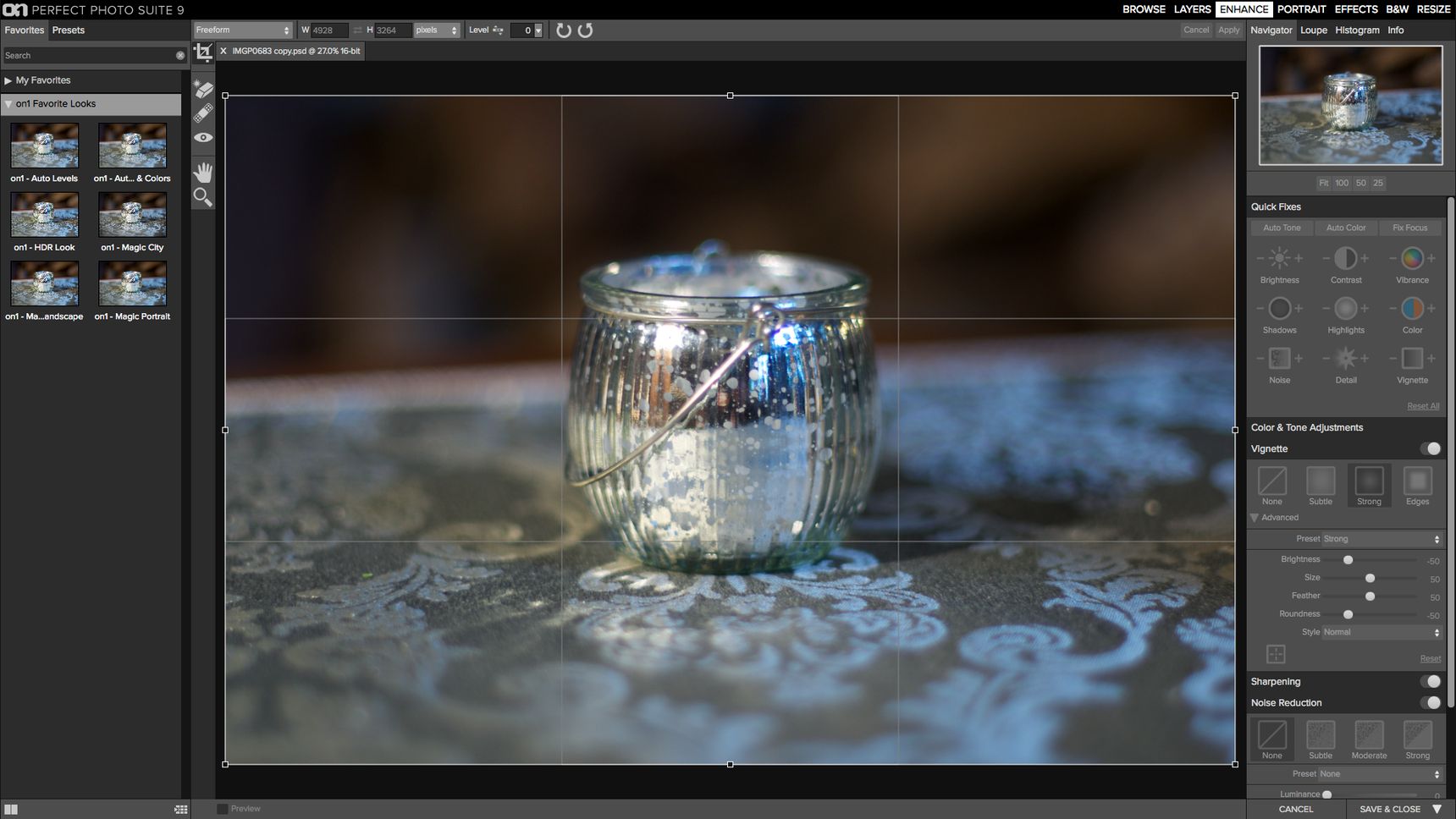This screenshot has width=1456, height=819.
Task: Clear the search field icon
Action: pyautogui.click(x=180, y=56)
